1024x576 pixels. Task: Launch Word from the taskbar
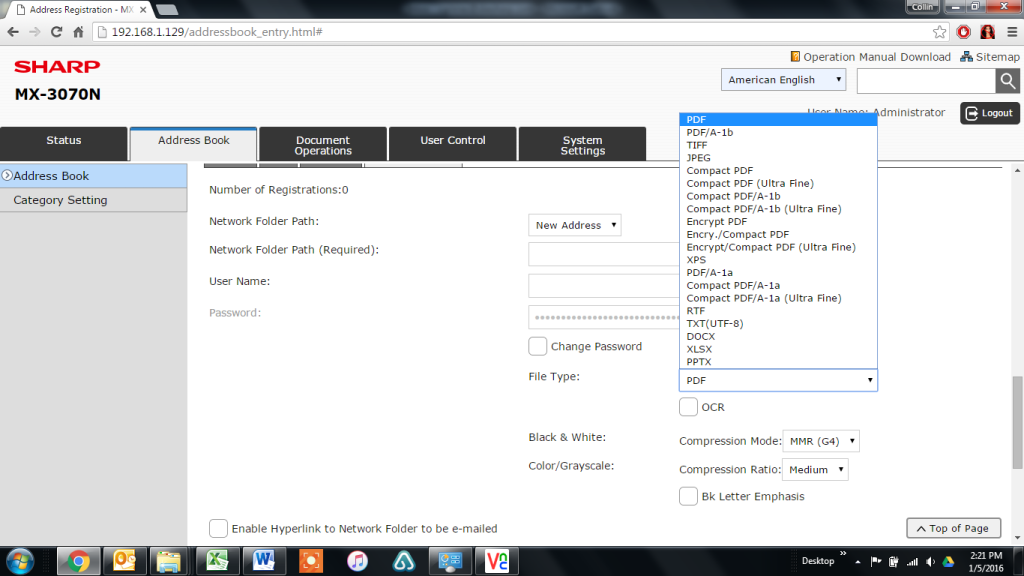(264, 561)
